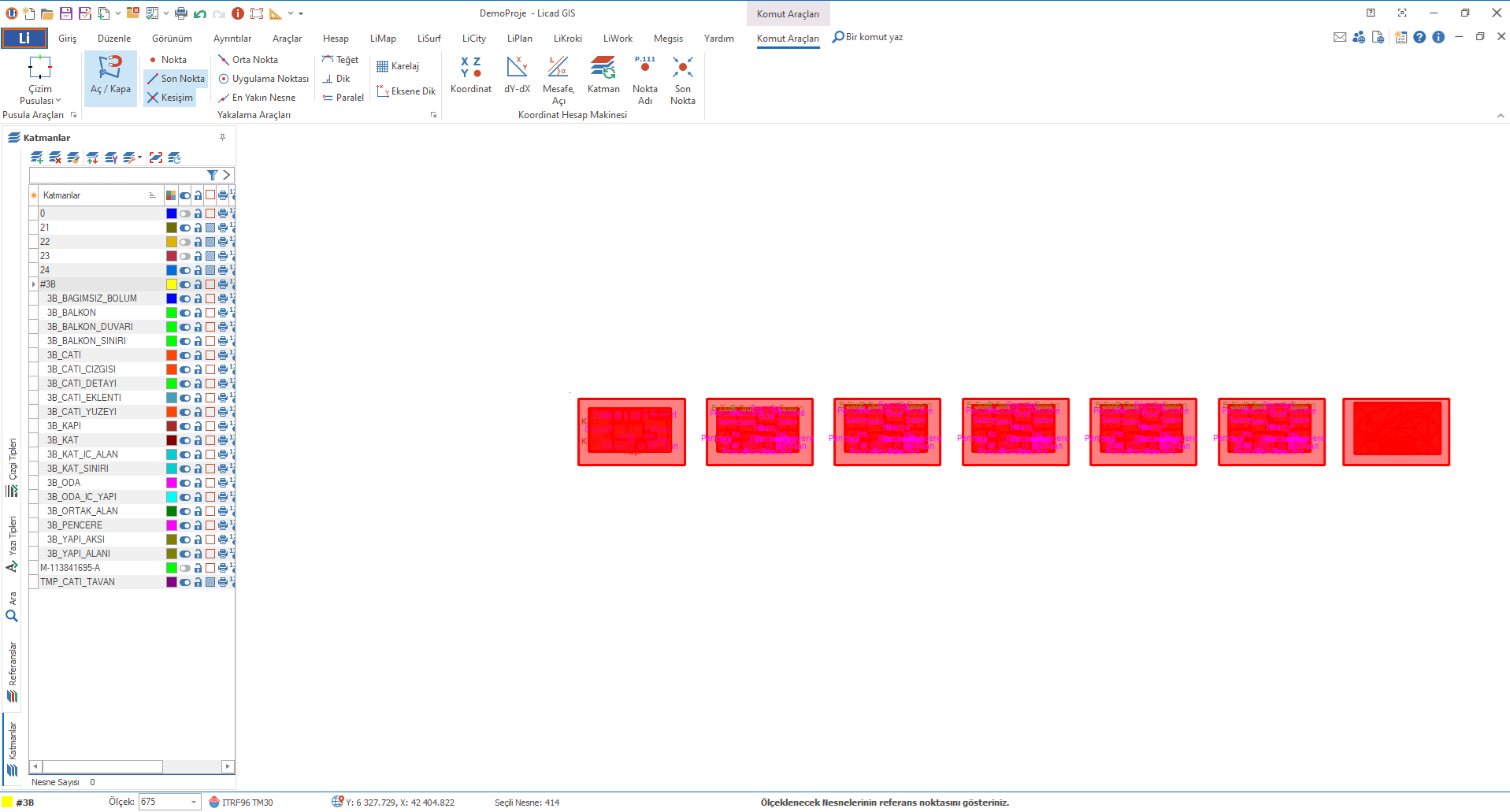Toggle visibility of layer 22
The width and height of the screenshot is (1510, 812).
coord(185,242)
